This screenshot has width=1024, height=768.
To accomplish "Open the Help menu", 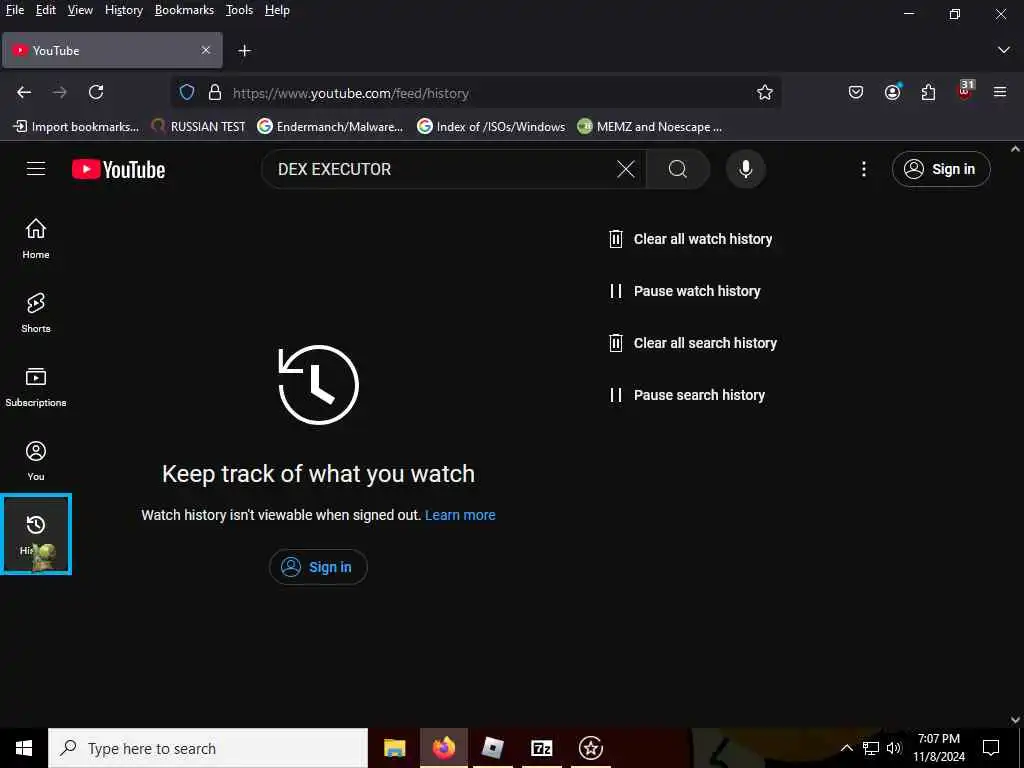I will click(x=277, y=10).
